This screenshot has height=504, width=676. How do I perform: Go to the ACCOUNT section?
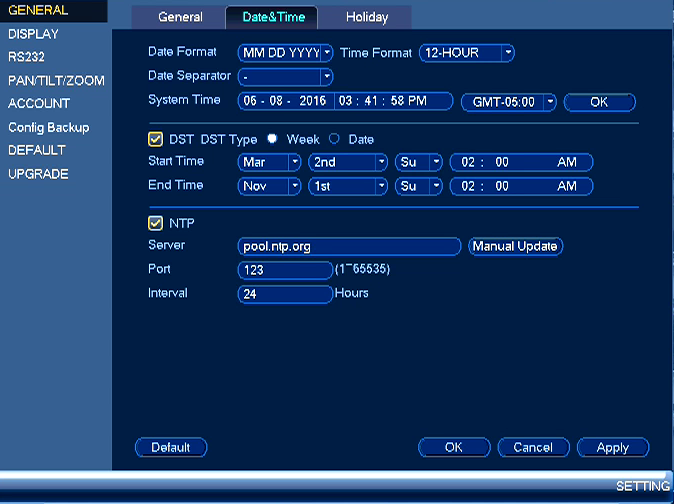[39, 103]
